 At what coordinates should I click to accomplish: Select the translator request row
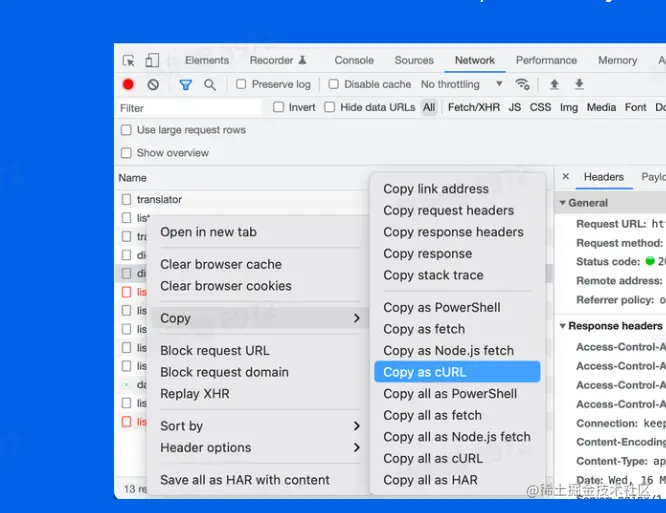pyautogui.click(x=243, y=199)
